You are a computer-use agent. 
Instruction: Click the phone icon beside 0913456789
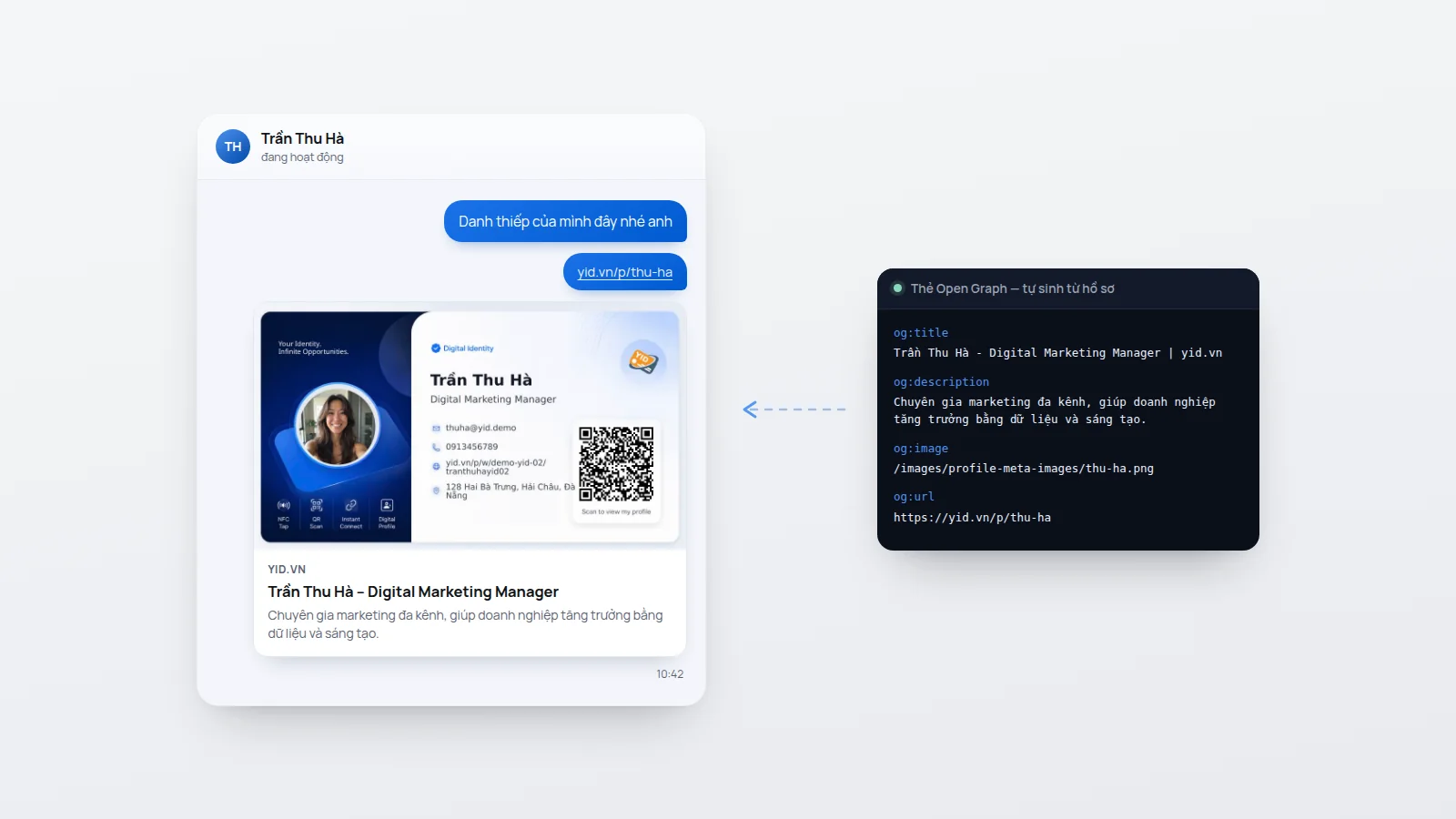click(436, 447)
